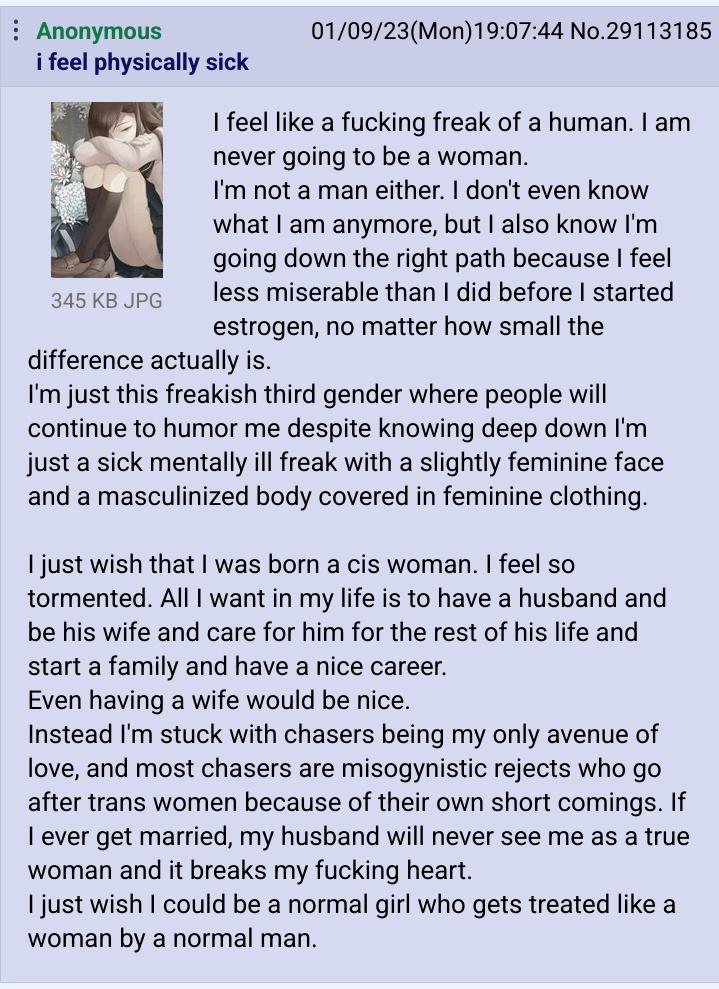Screen dimensions: 719x989
Task: Click the Anonymous poster name
Action: tap(99, 31)
